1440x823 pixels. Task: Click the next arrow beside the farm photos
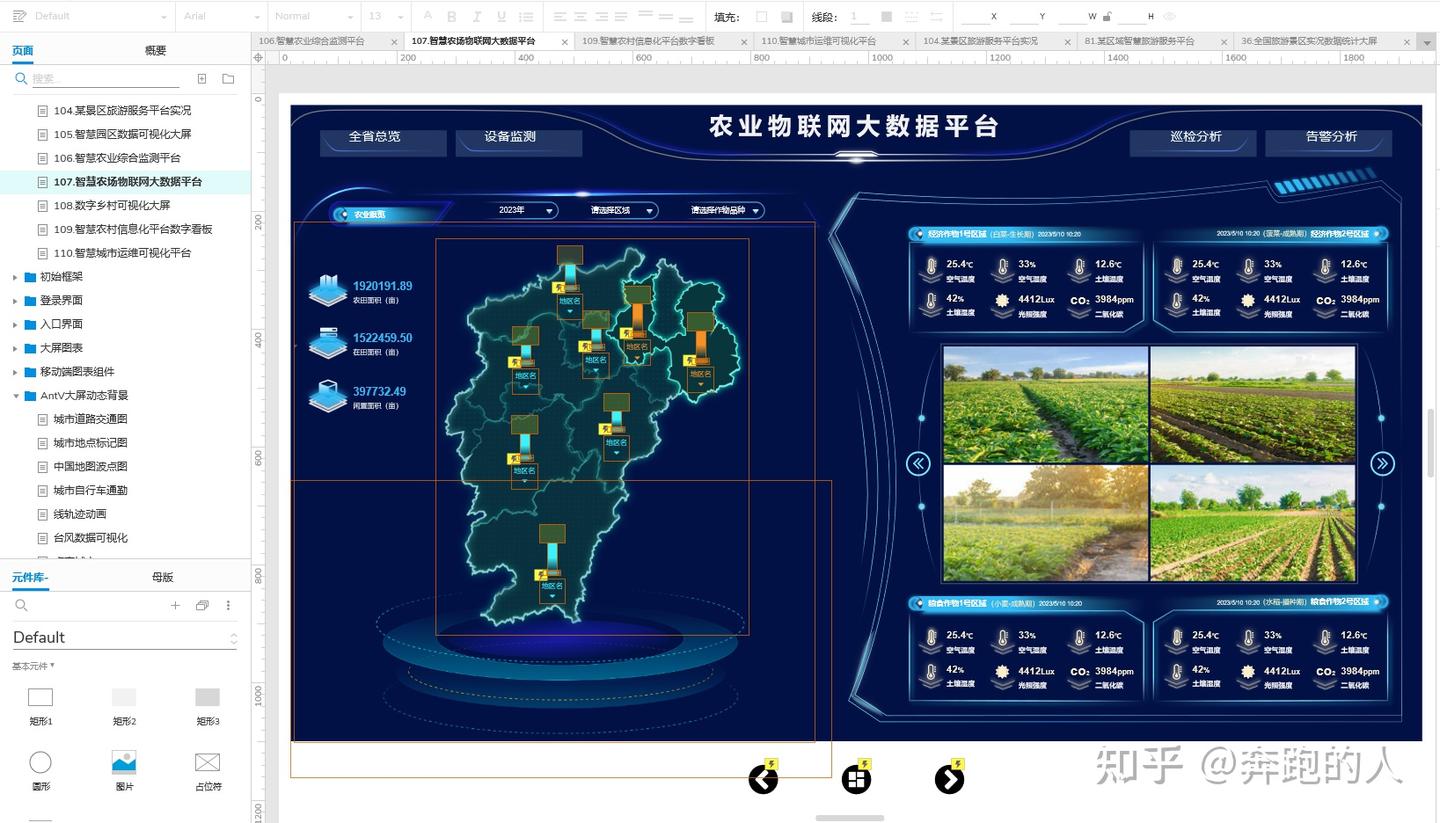tap(1382, 463)
